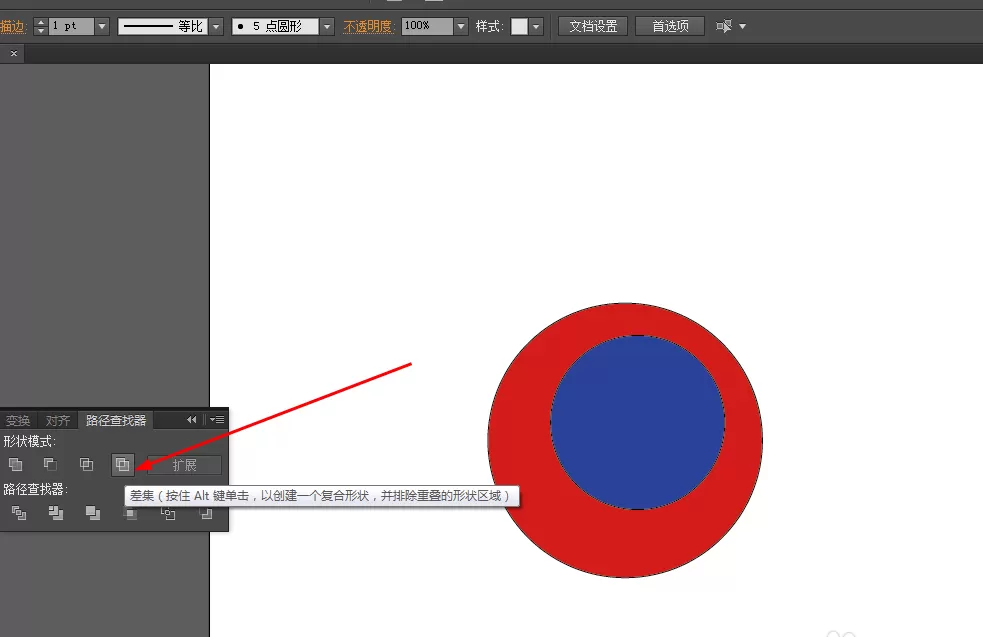Expand the 5 点圆形 brush dropdown
This screenshot has width=983, height=637.
[327, 26]
